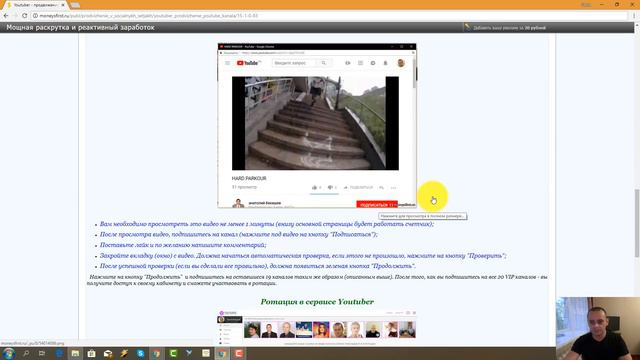Click the page's vertical scrollbar thumb
Viewport: 640px width, 360px height.
(636, 223)
